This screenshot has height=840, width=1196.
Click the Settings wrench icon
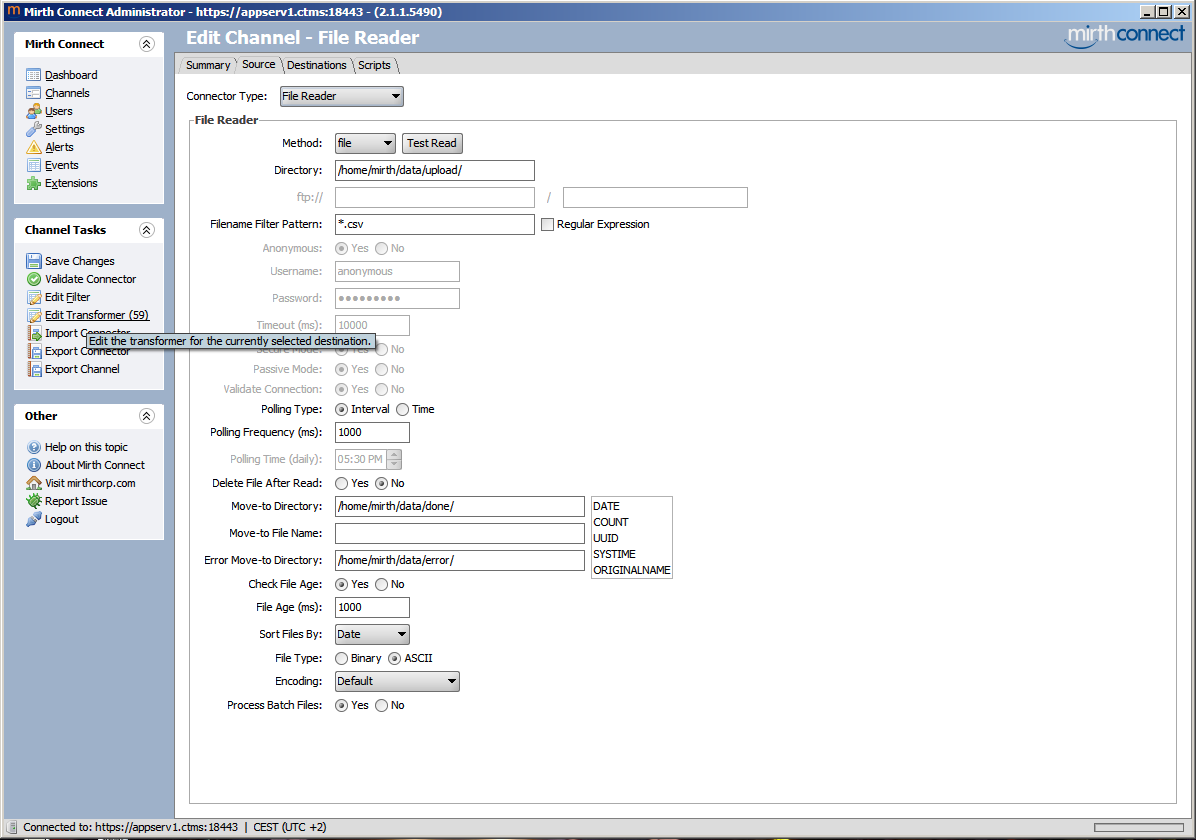[x=34, y=129]
